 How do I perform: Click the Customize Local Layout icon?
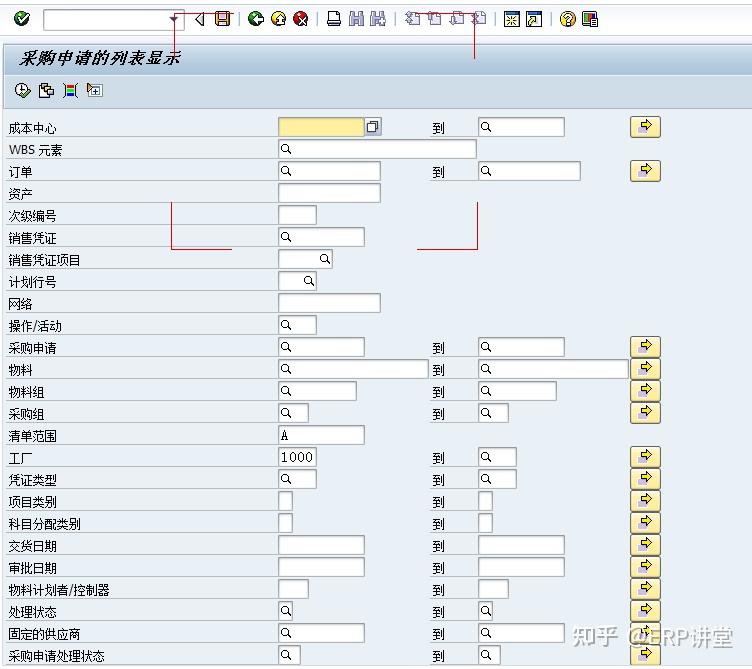coord(534,19)
